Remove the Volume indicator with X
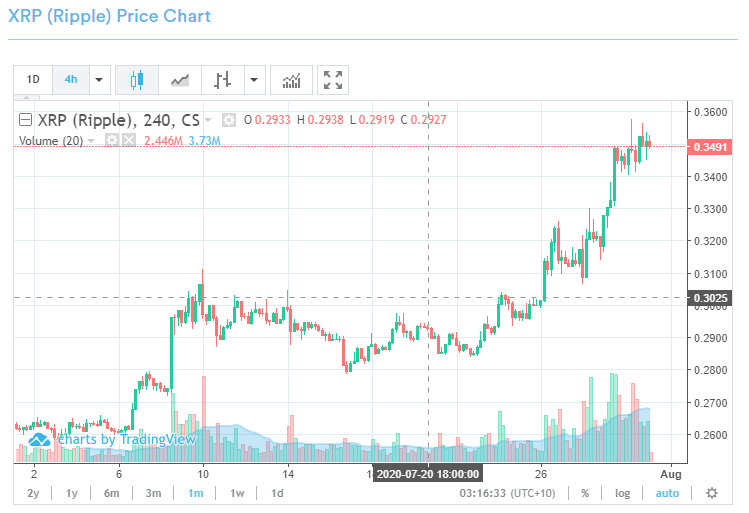The height and width of the screenshot is (513, 749). pyautogui.click(x=129, y=141)
